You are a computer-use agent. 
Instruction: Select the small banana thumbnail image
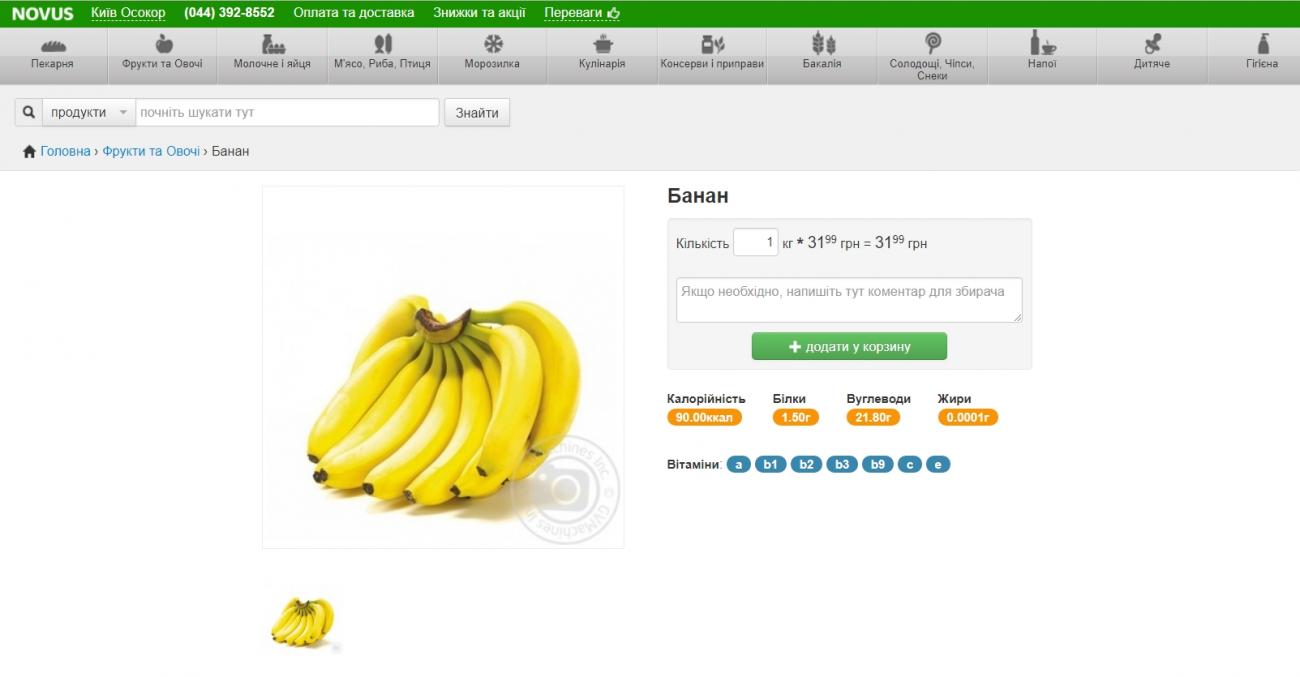[303, 622]
